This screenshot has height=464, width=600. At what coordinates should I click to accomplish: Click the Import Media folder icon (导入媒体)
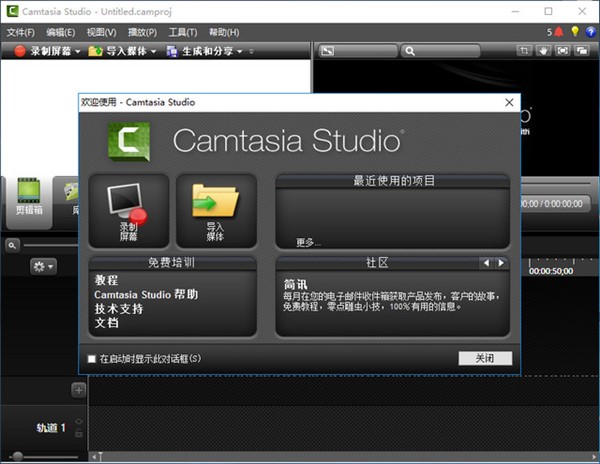pyautogui.click(x=214, y=209)
